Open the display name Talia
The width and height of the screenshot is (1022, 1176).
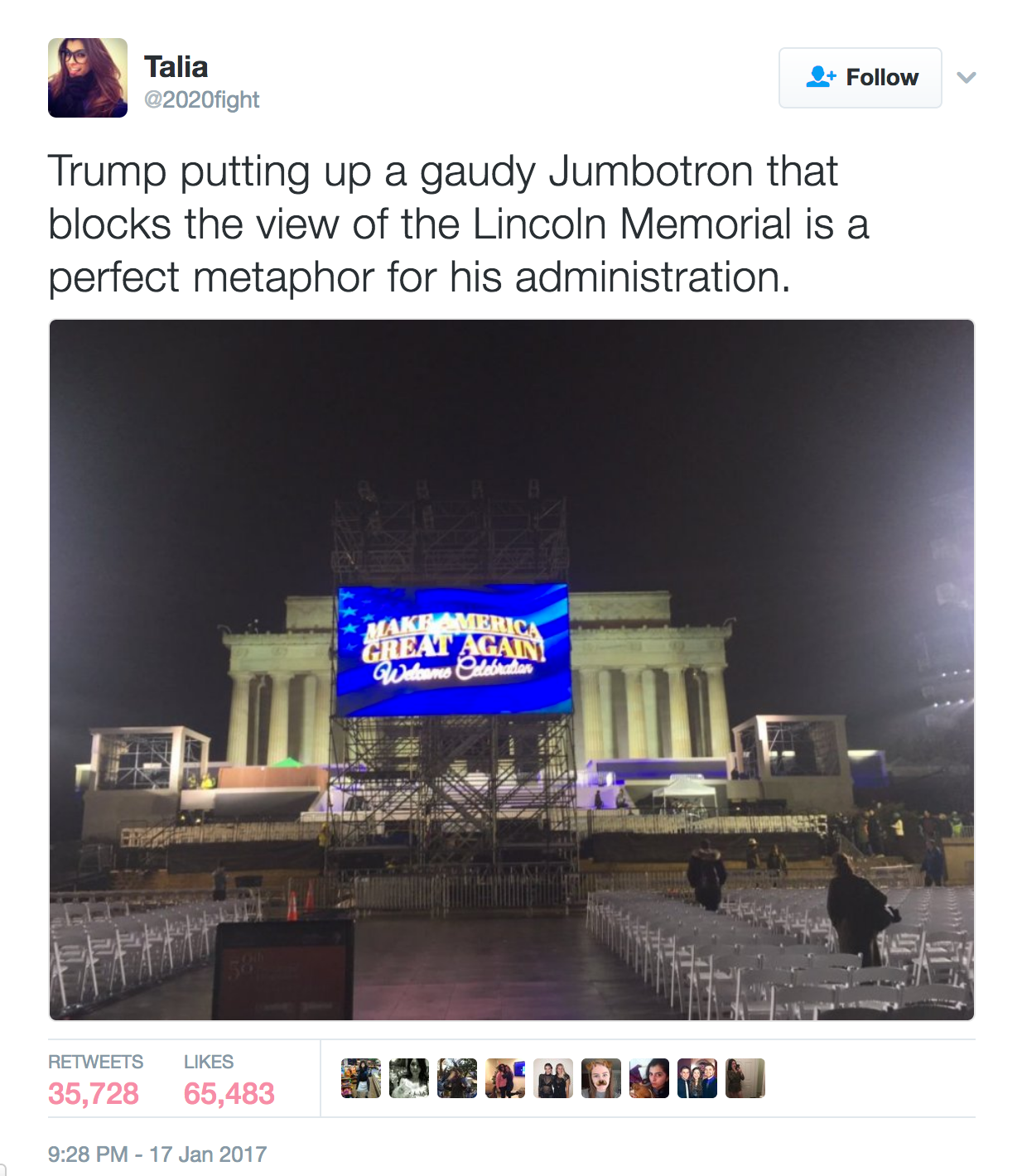click(176, 67)
